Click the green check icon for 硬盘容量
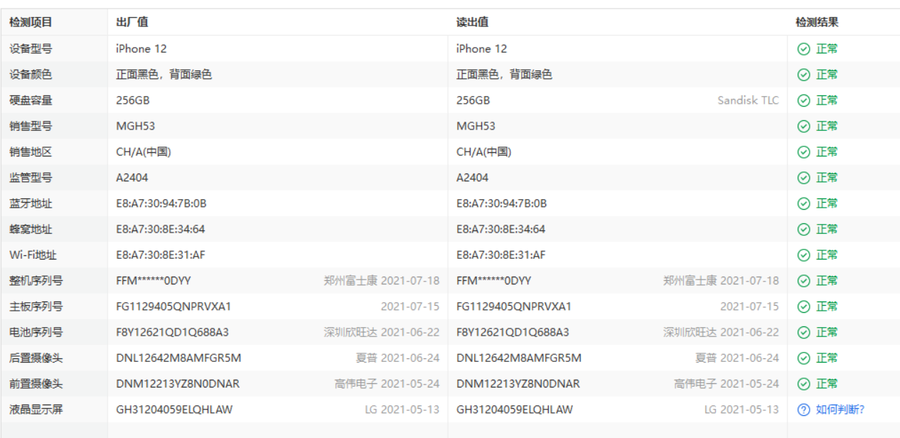This screenshot has width=900, height=438. tap(803, 100)
